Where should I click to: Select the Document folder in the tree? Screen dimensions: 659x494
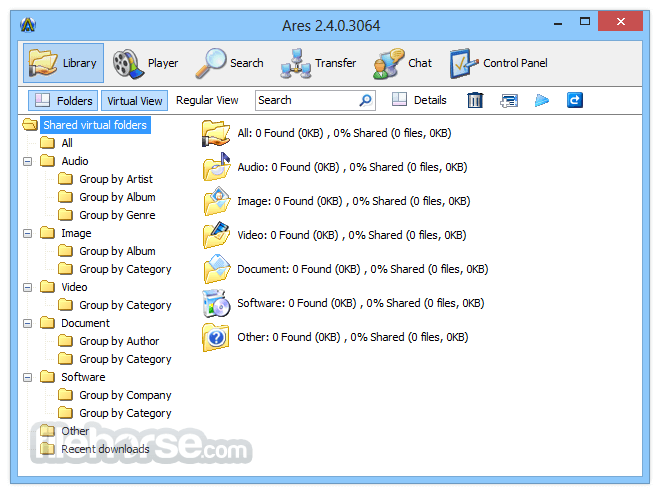(x=85, y=323)
